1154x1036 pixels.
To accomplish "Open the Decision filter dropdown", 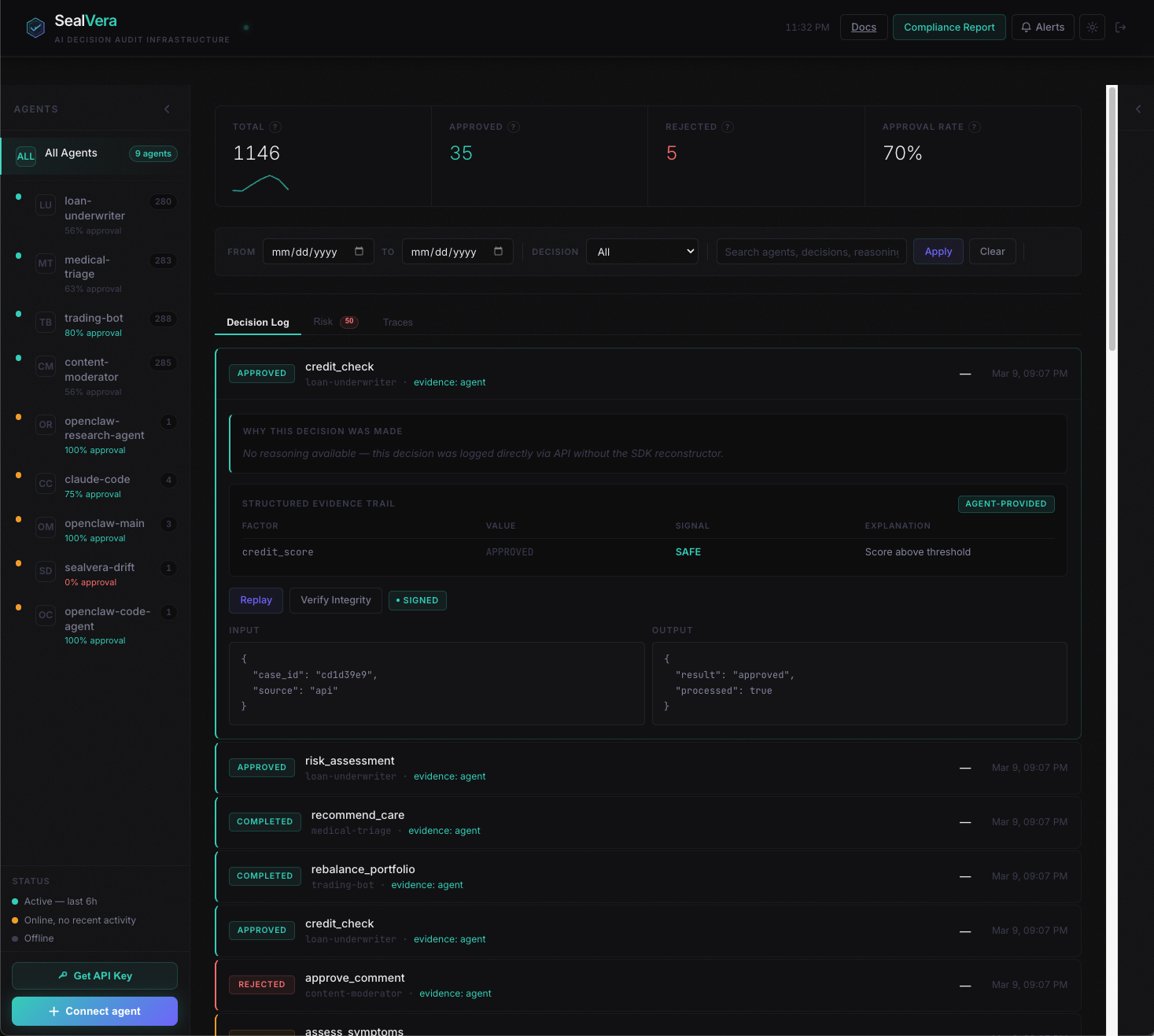I will (x=642, y=252).
